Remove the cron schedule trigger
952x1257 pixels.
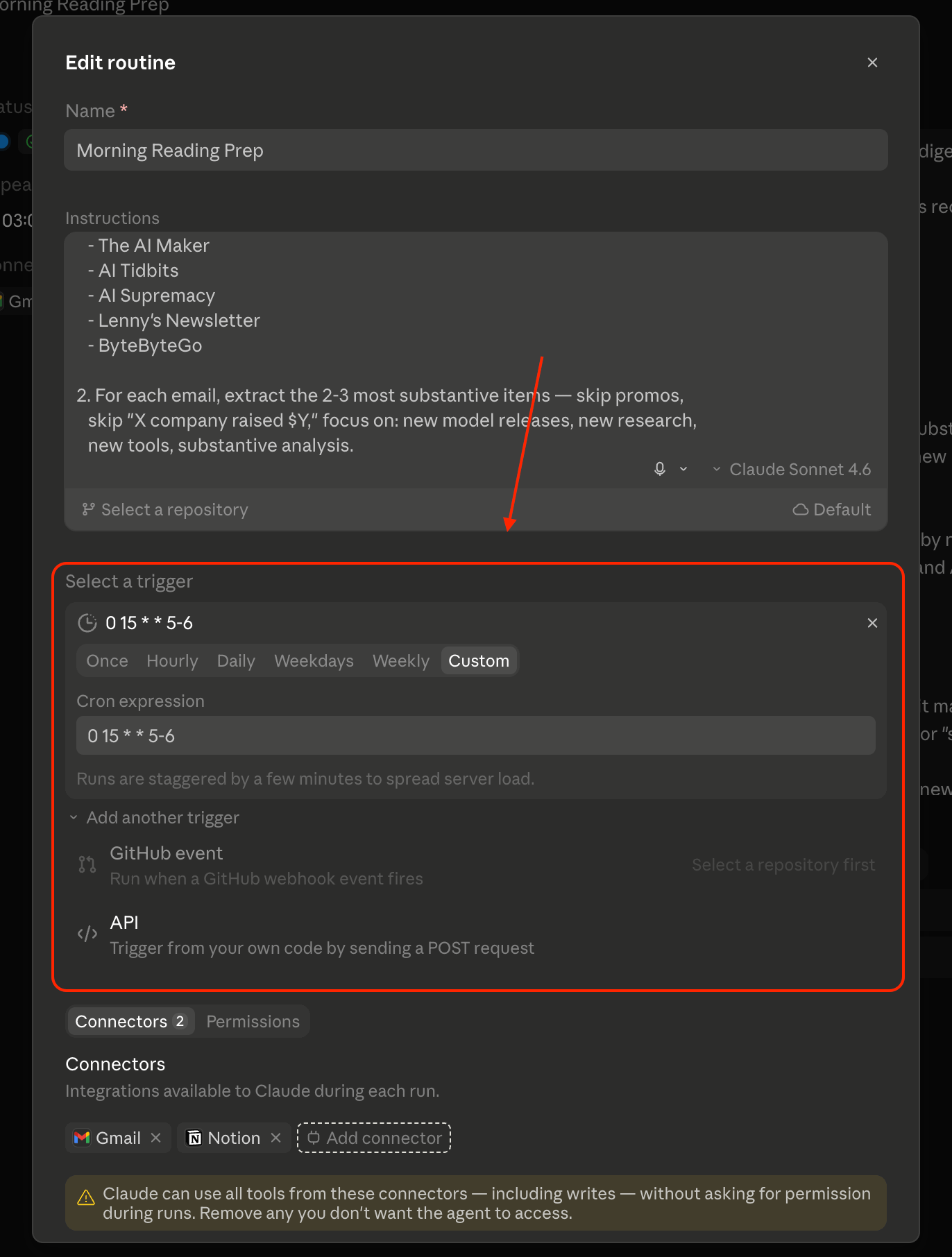(x=872, y=623)
